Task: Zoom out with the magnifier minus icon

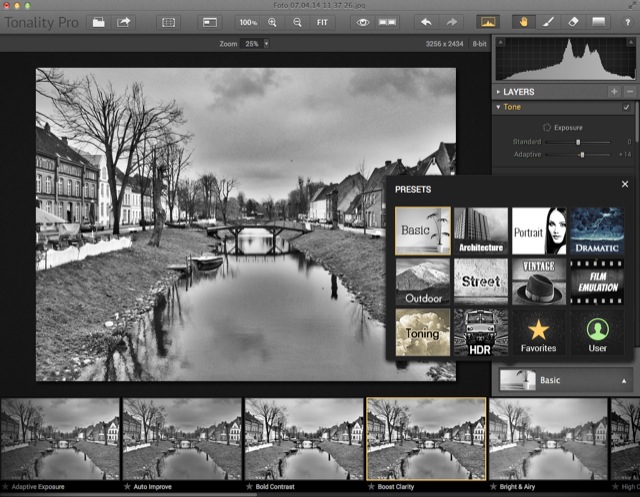Action: click(x=297, y=21)
